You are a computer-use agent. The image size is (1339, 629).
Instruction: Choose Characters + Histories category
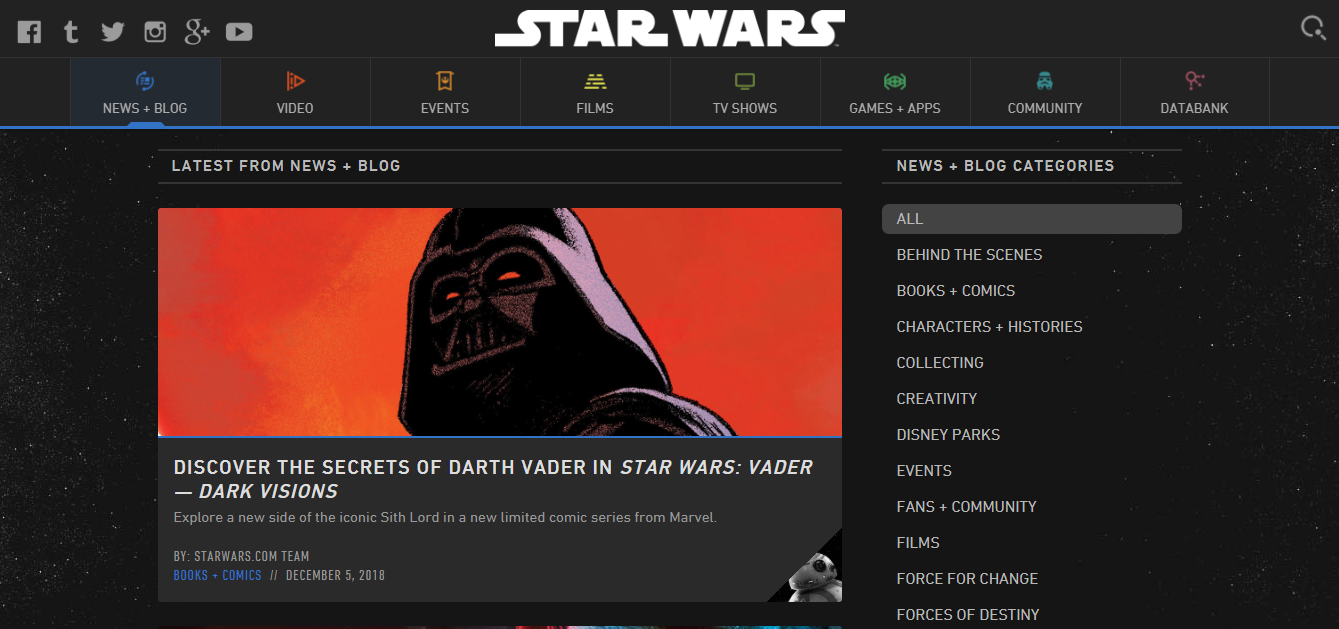pos(989,327)
